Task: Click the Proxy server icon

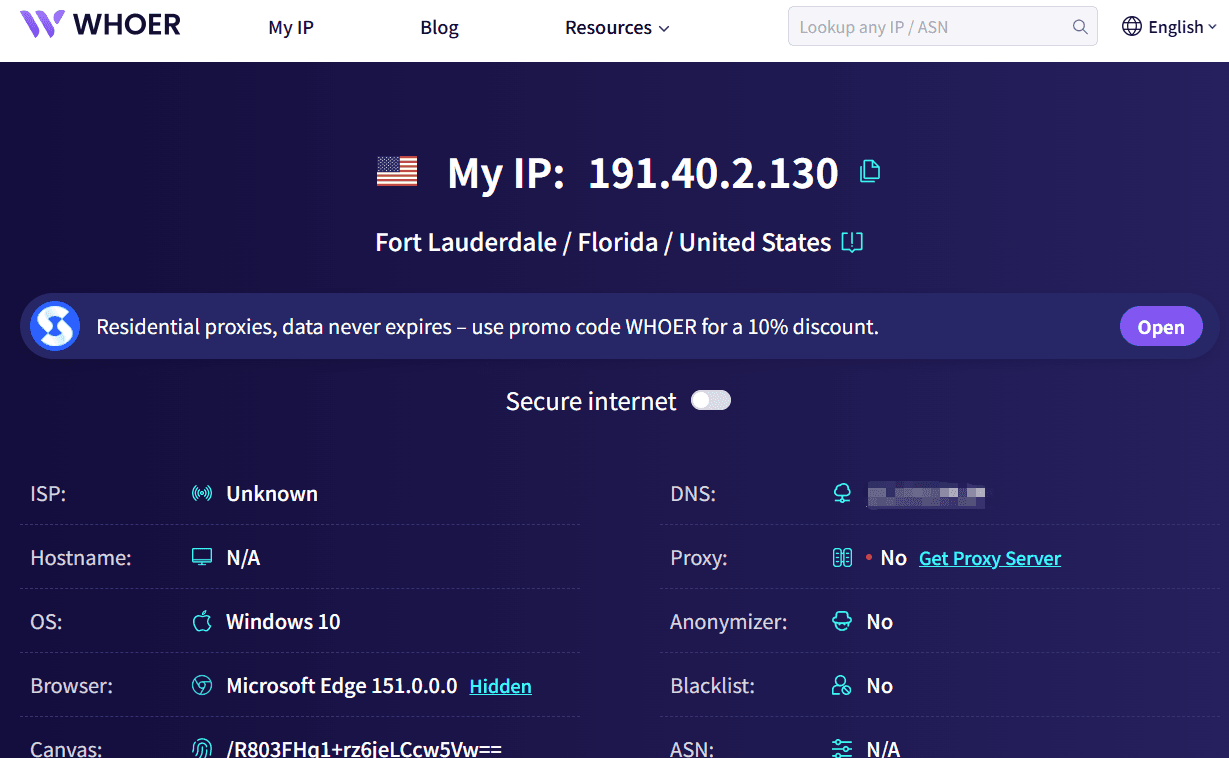Action: pos(842,557)
